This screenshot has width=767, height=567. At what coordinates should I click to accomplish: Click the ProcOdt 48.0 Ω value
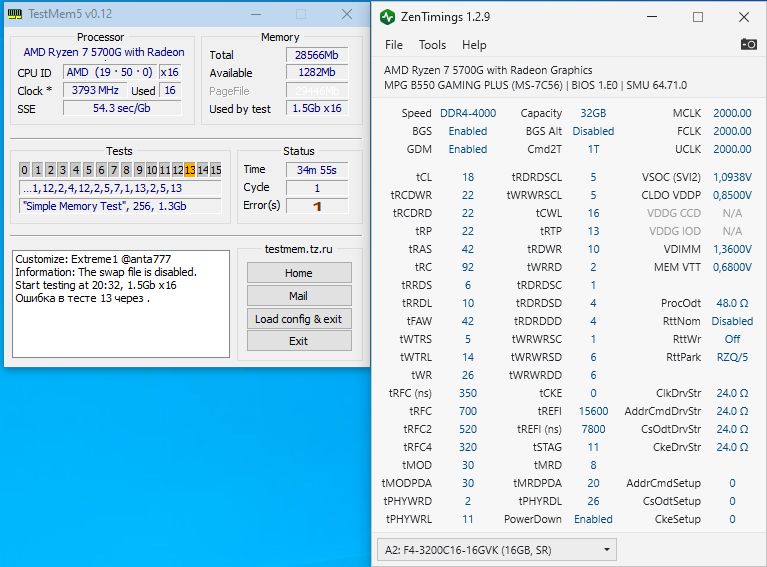pyautogui.click(x=732, y=303)
